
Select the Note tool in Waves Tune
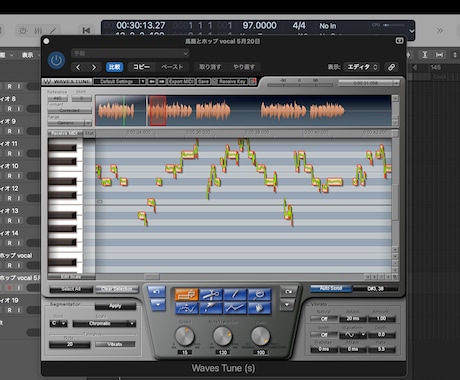pyautogui.click(x=186, y=294)
